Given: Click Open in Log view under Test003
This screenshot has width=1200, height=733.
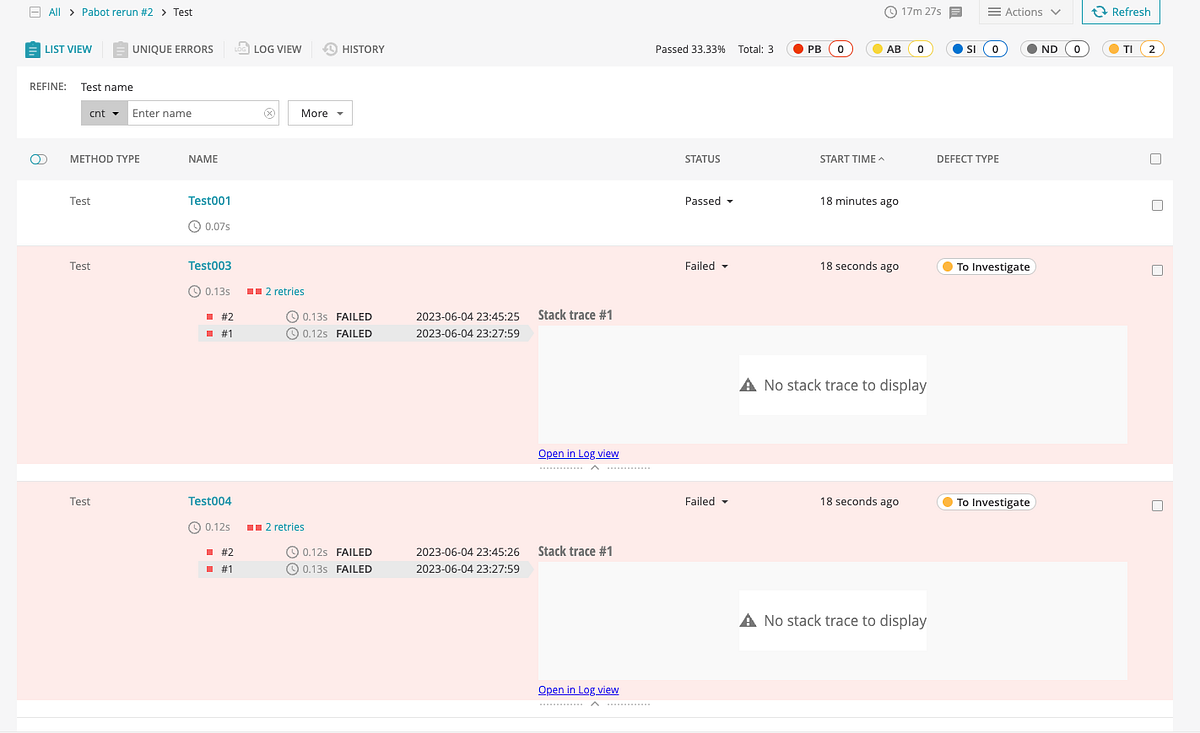Looking at the screenshot, I should point(578,453).
